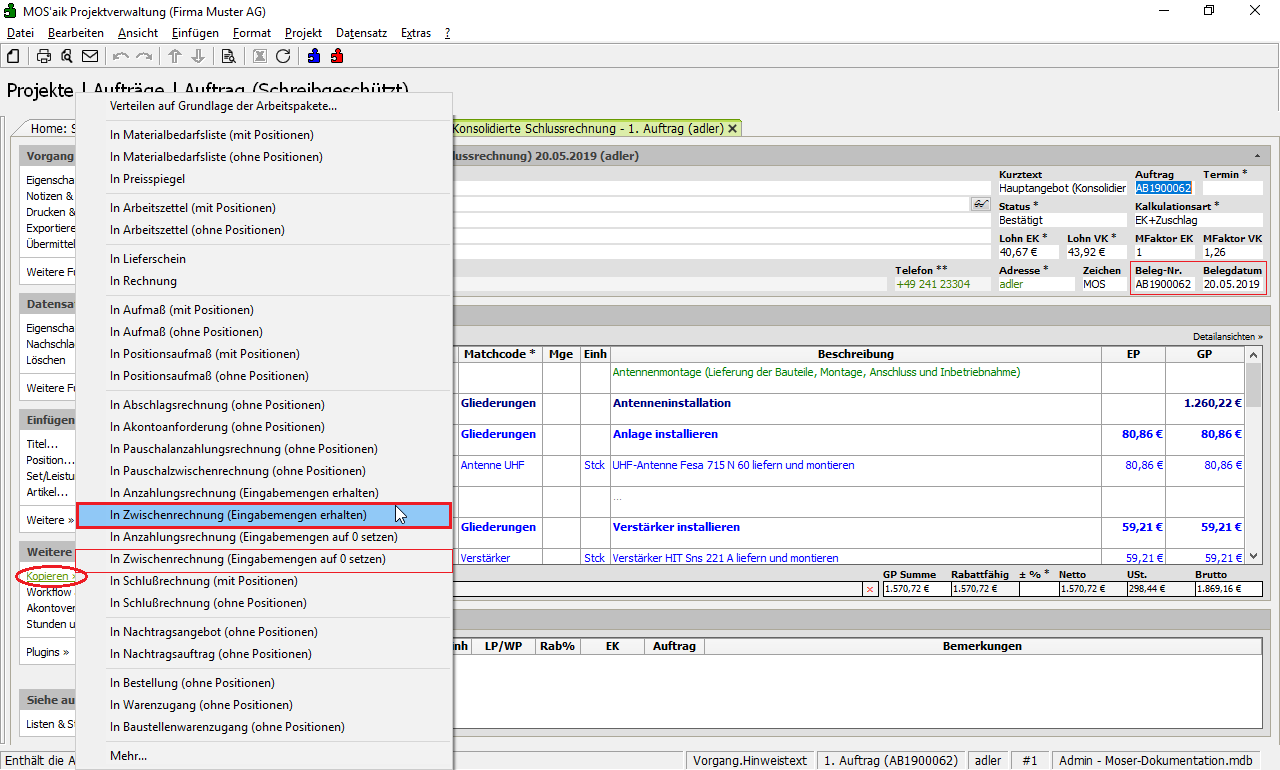
Task: Click the document search toolbar icon
Action: 228,56
